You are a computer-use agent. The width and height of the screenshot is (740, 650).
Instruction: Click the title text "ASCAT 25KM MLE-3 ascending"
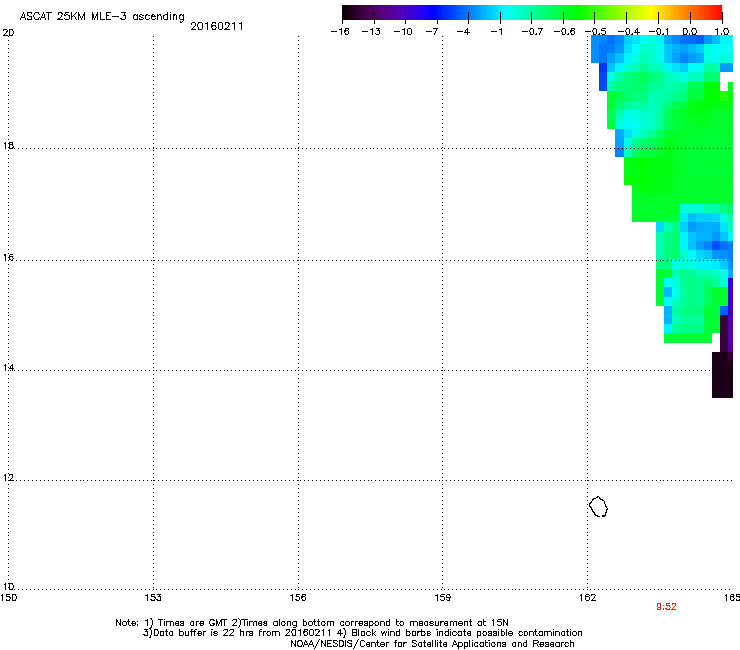pos(102,17)
